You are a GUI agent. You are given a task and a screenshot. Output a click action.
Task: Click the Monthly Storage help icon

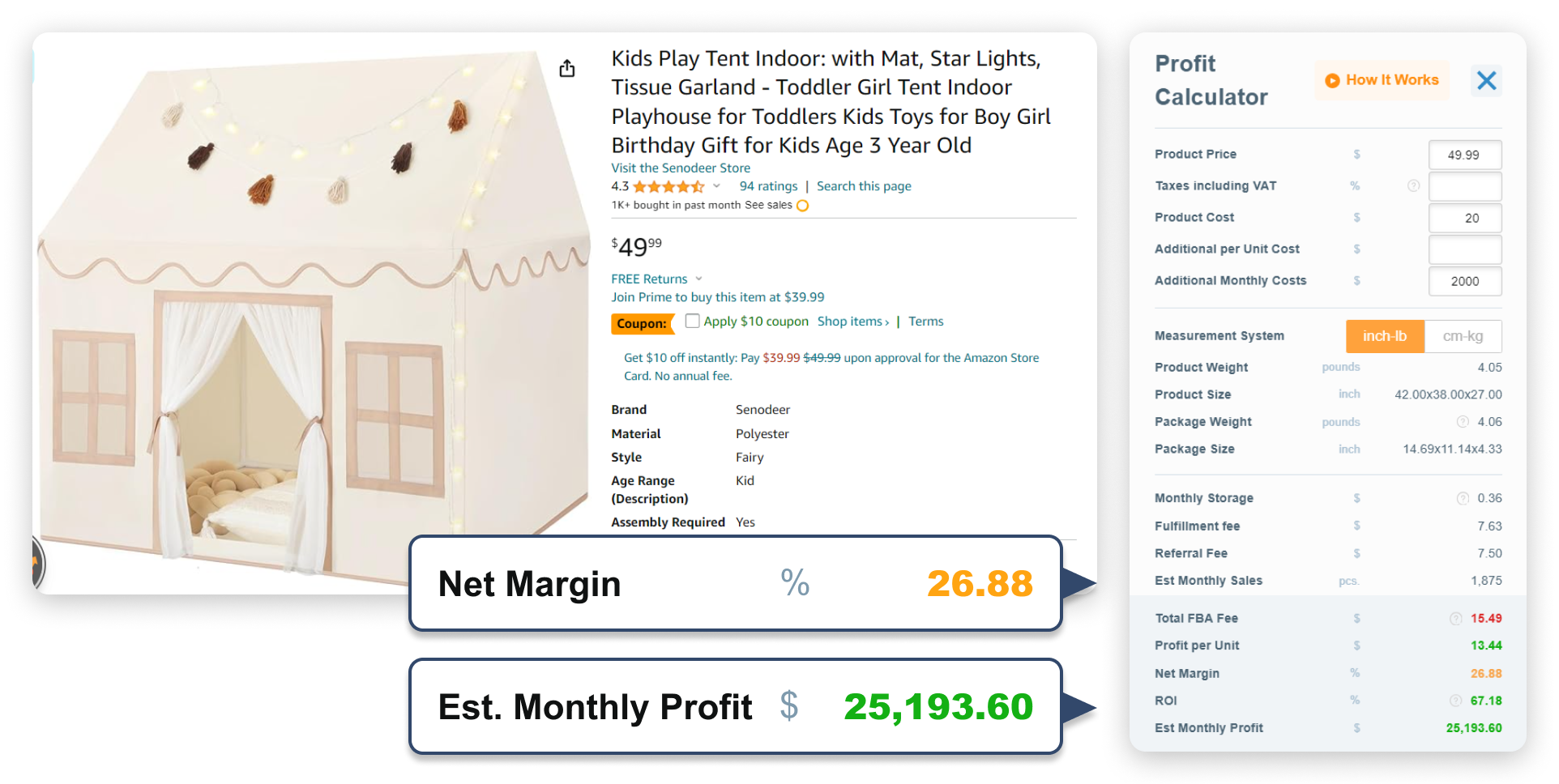tap(1463, 498)
